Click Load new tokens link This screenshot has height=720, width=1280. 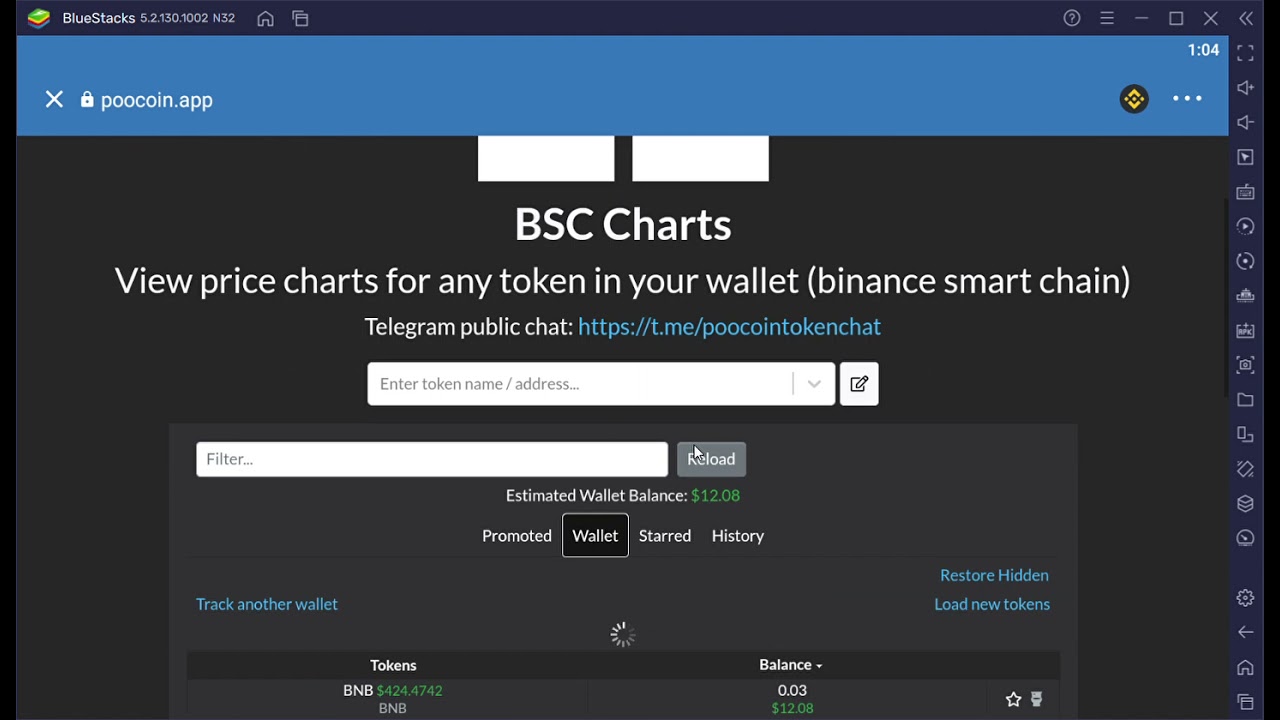(992, 604)
